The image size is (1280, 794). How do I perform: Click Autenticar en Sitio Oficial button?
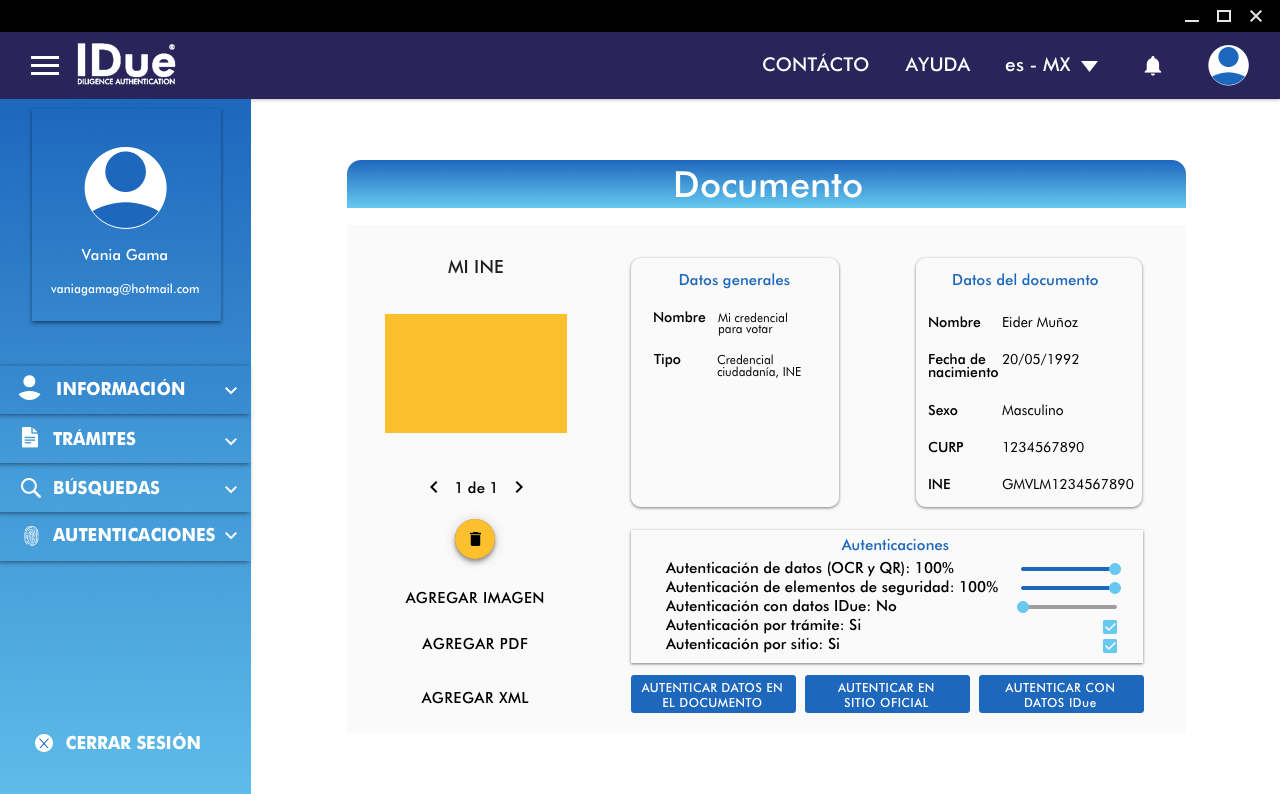[x=886, y=695]
